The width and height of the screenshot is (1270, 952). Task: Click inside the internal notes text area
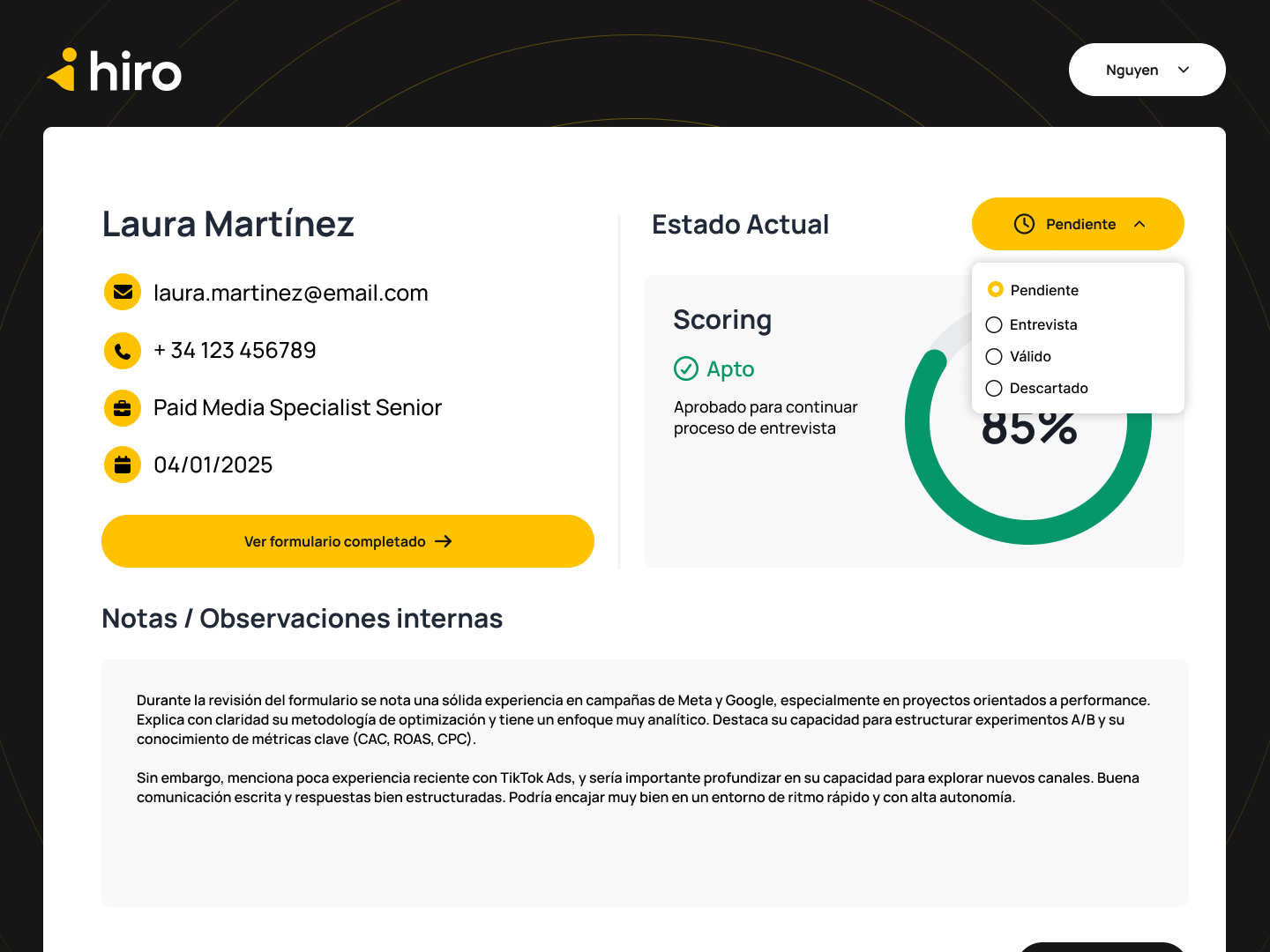point(645,783)
